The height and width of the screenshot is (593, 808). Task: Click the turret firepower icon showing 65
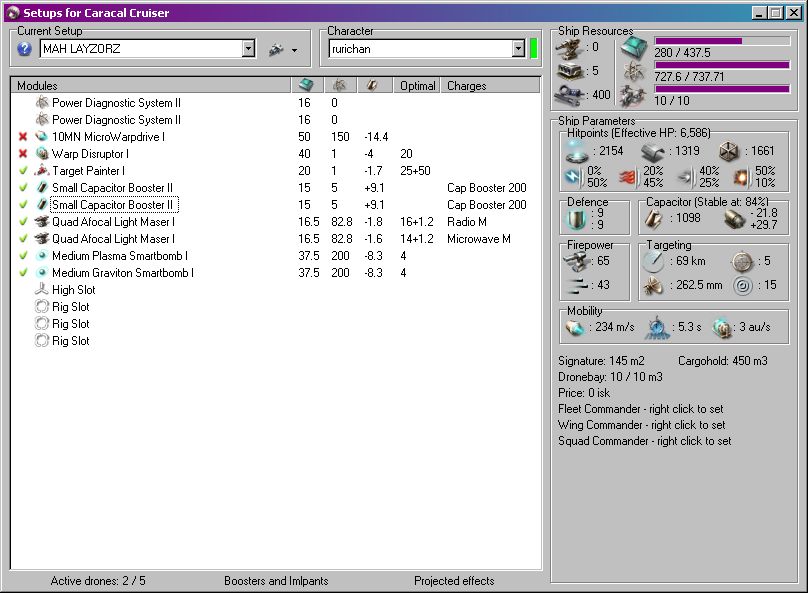tap(576, 262)
